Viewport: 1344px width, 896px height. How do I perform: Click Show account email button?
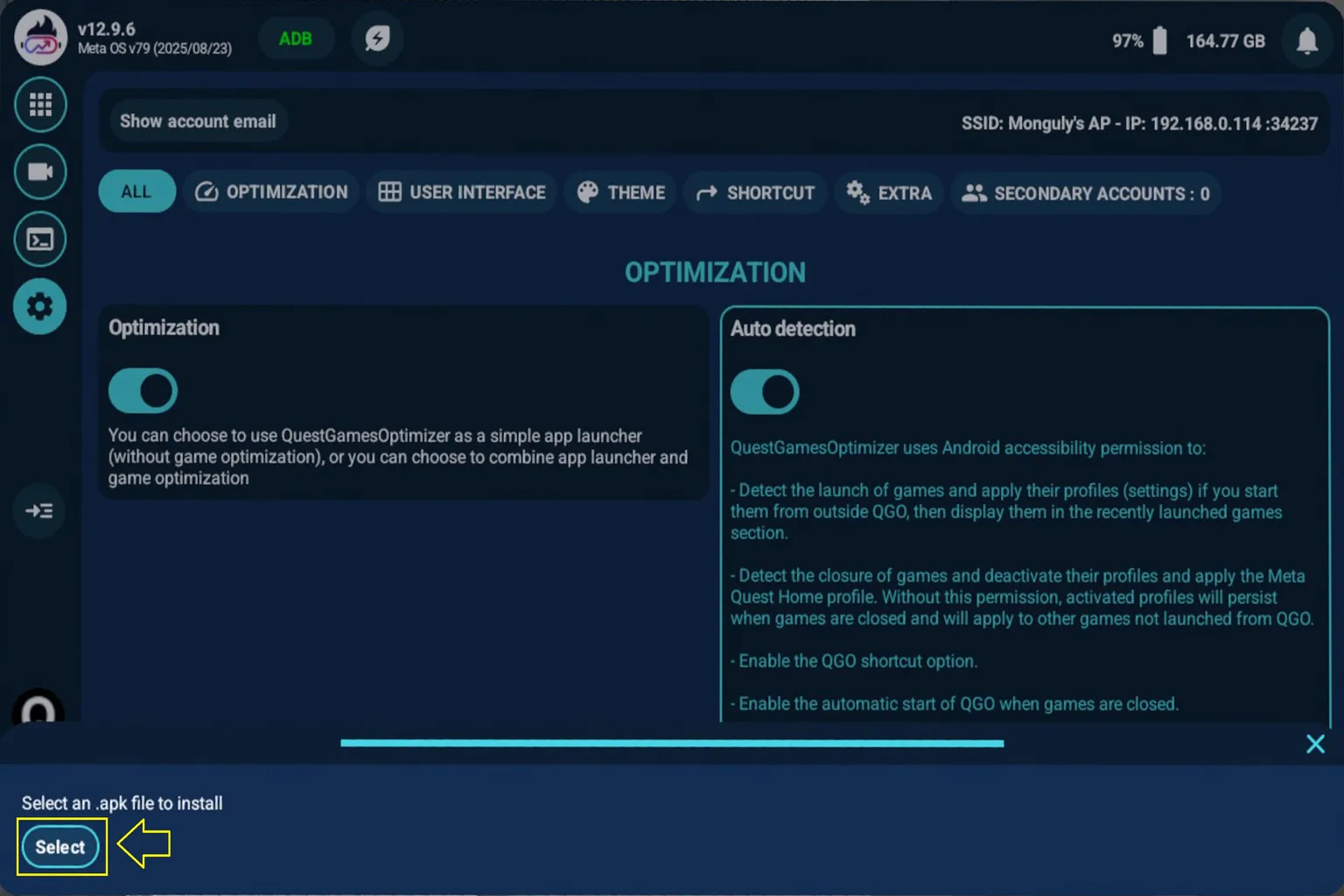click(x=198, y=122)
